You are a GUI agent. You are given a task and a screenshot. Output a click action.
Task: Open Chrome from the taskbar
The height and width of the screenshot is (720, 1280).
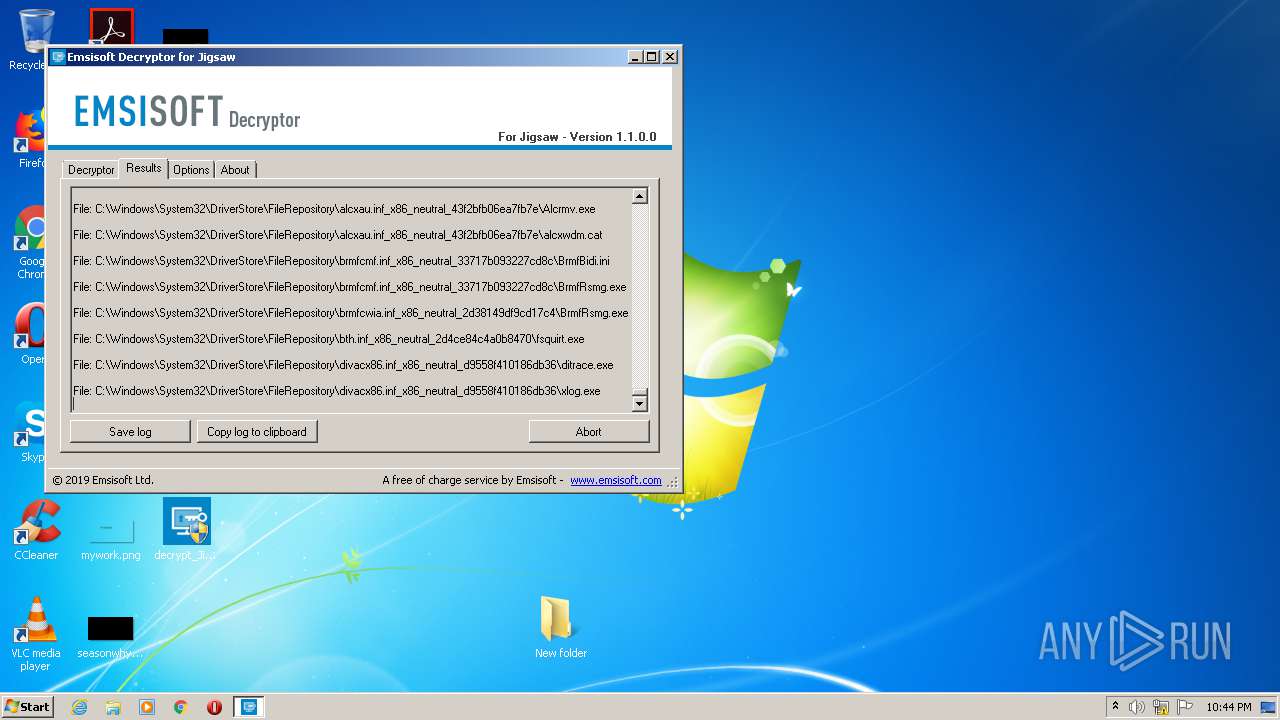(x=181, y=707)
